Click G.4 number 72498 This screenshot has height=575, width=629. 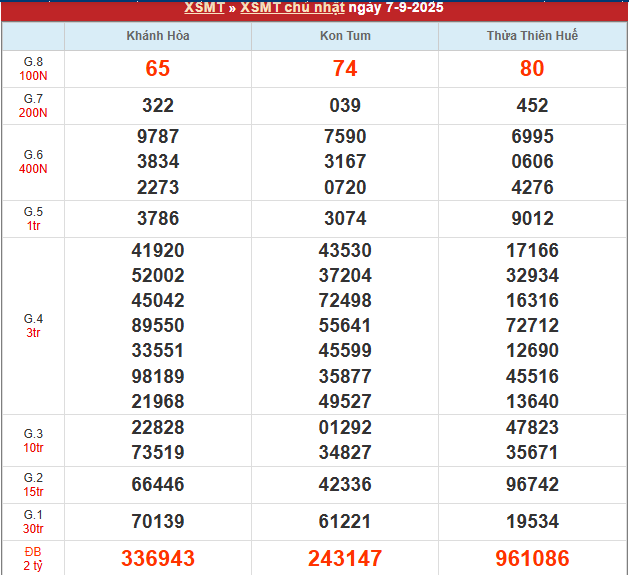pos(345,301)
